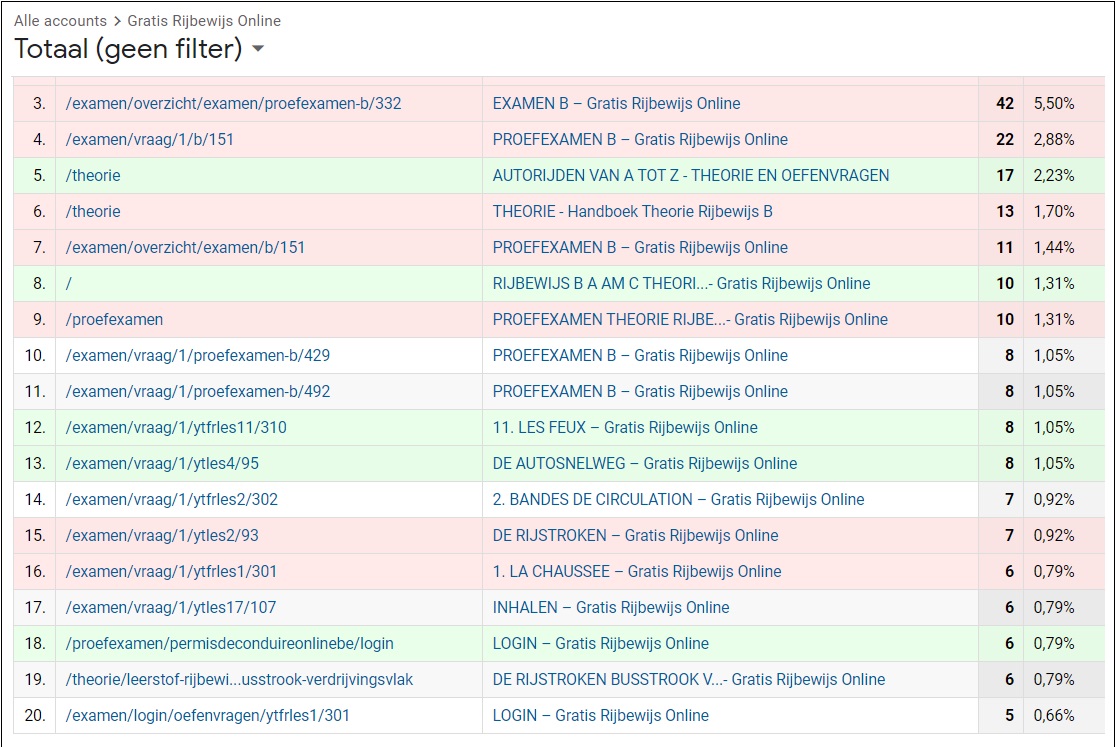Screen dimensions: 1116x747
Task: Click the row number 3.
Action: click(x=39, y=103)
